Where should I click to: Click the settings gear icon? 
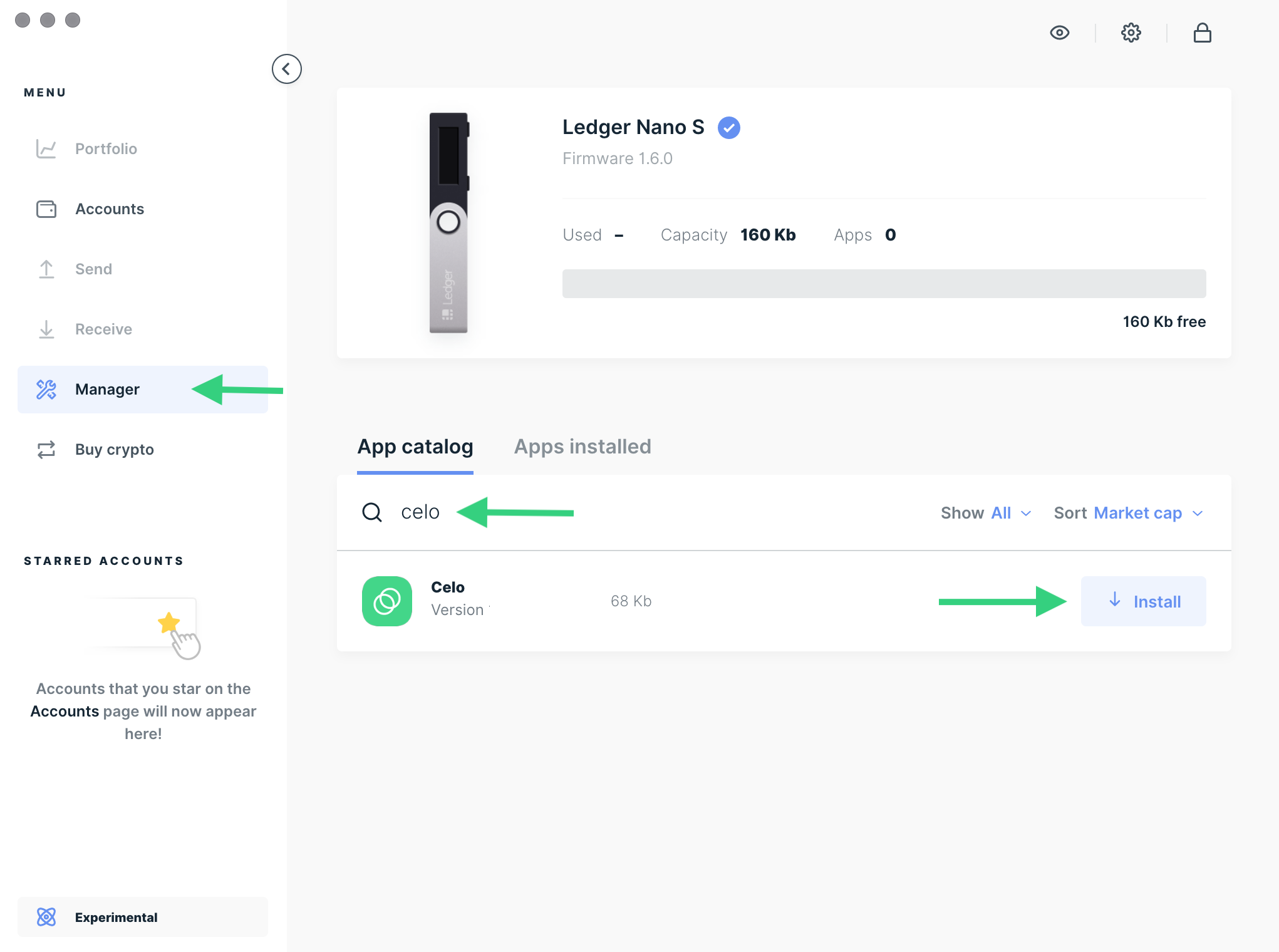tap(1131, 33)
